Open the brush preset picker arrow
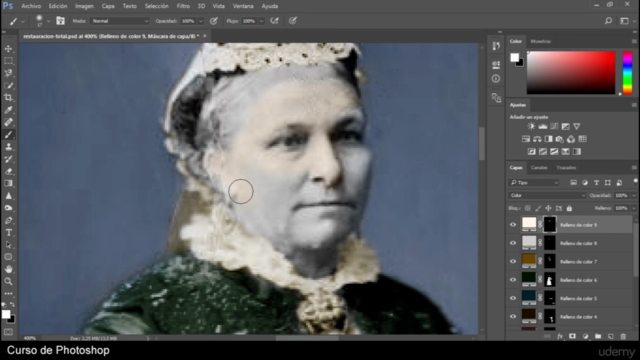Viewport: 640px width, 360px height. [x=49, y=21]
